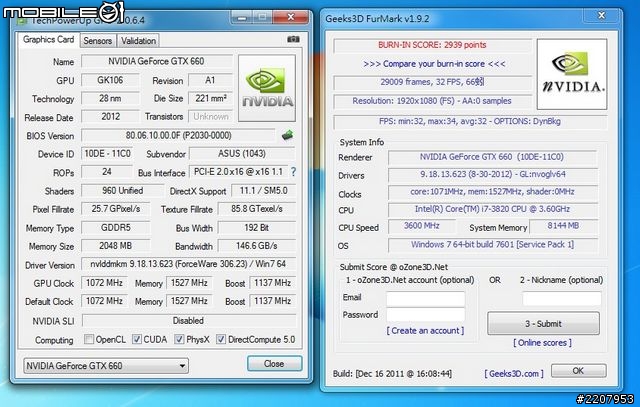Viewport: 640px width, 407px height.
Task: Click the GPU name field NVIDIA GeForce GTX 660
Action: 156,61
